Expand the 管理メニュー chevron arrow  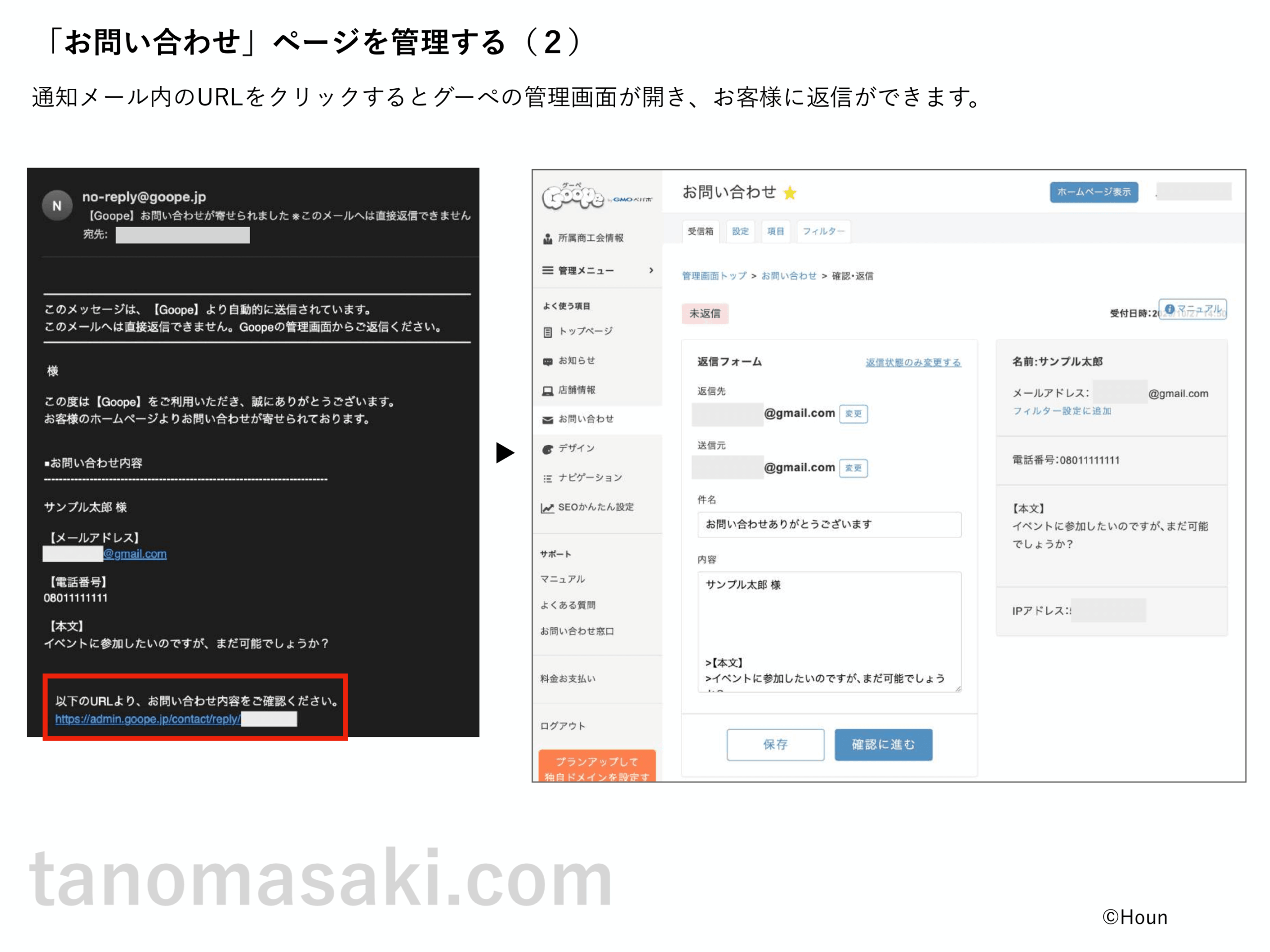tap(650, 270)
